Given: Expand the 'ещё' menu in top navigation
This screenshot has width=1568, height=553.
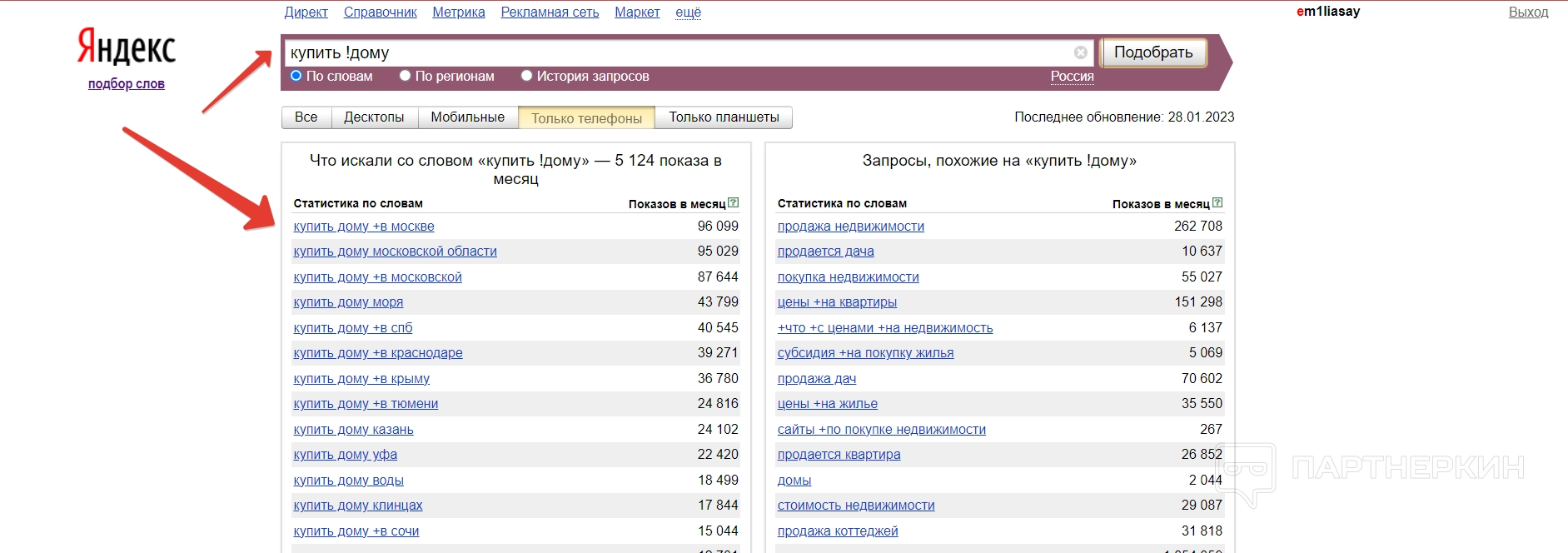Looking at the screenshot, I should pos(688,12).
